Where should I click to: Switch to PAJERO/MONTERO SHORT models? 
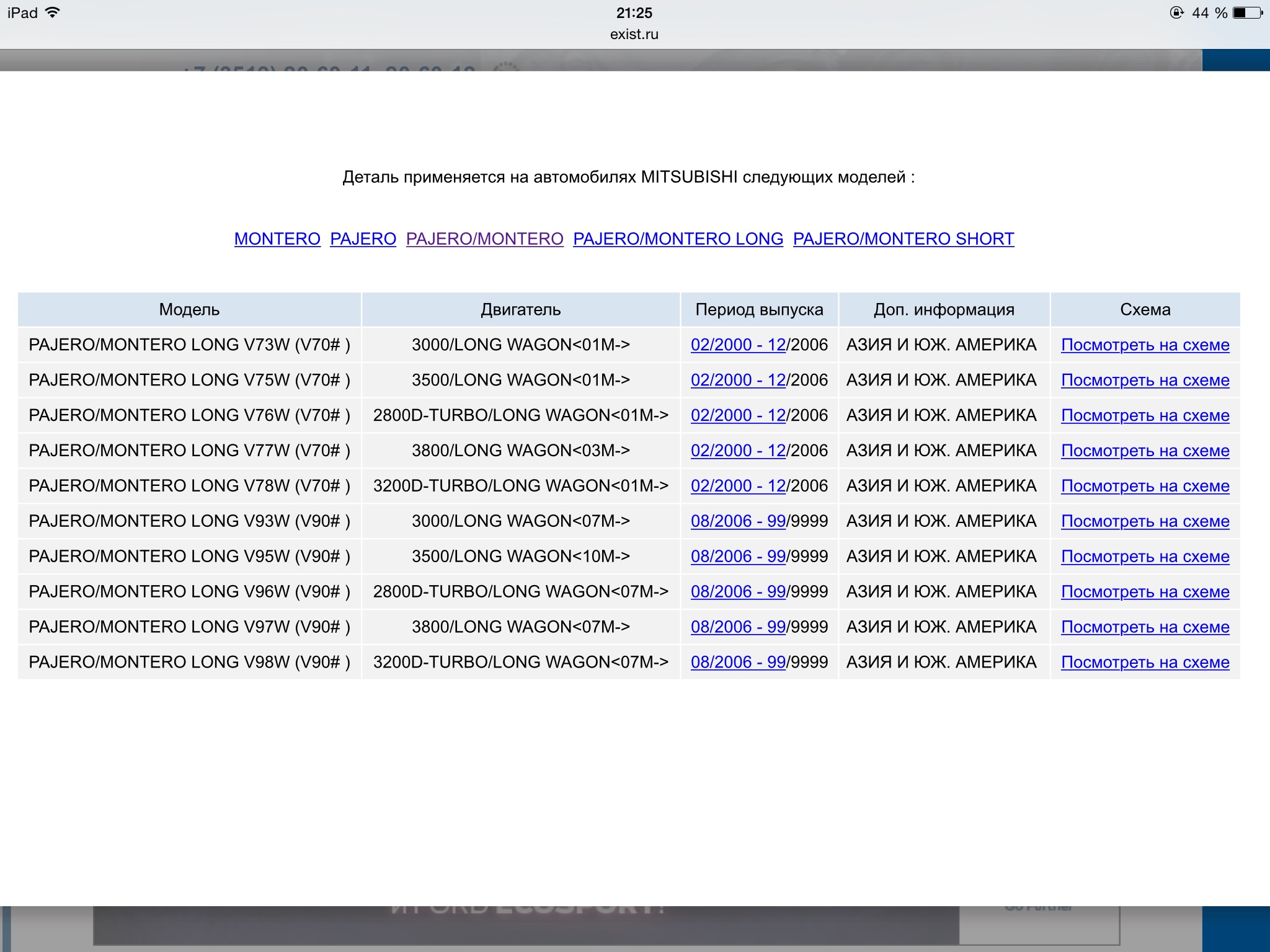pos(903,239)
